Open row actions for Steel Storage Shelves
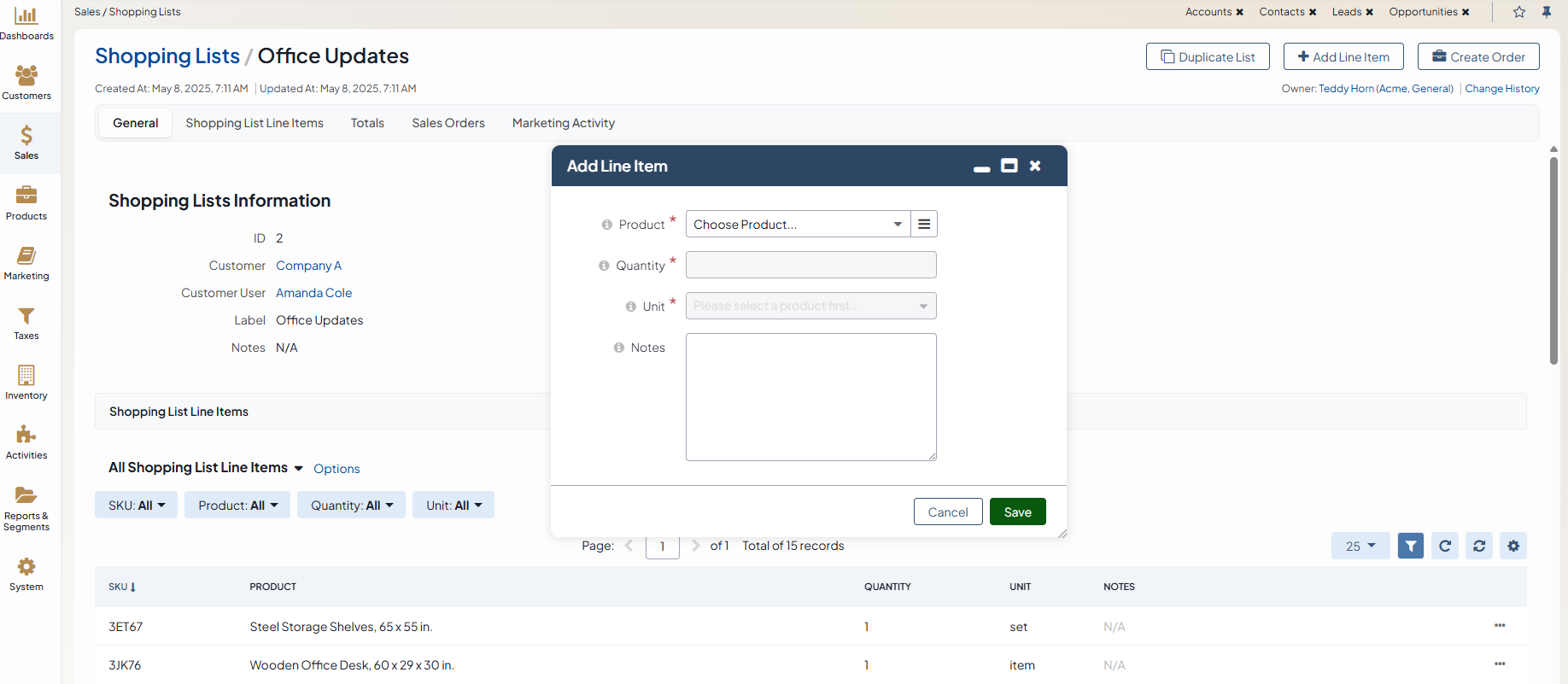The height and width of the screenshot is (684, 1568). click(1499, 626)
